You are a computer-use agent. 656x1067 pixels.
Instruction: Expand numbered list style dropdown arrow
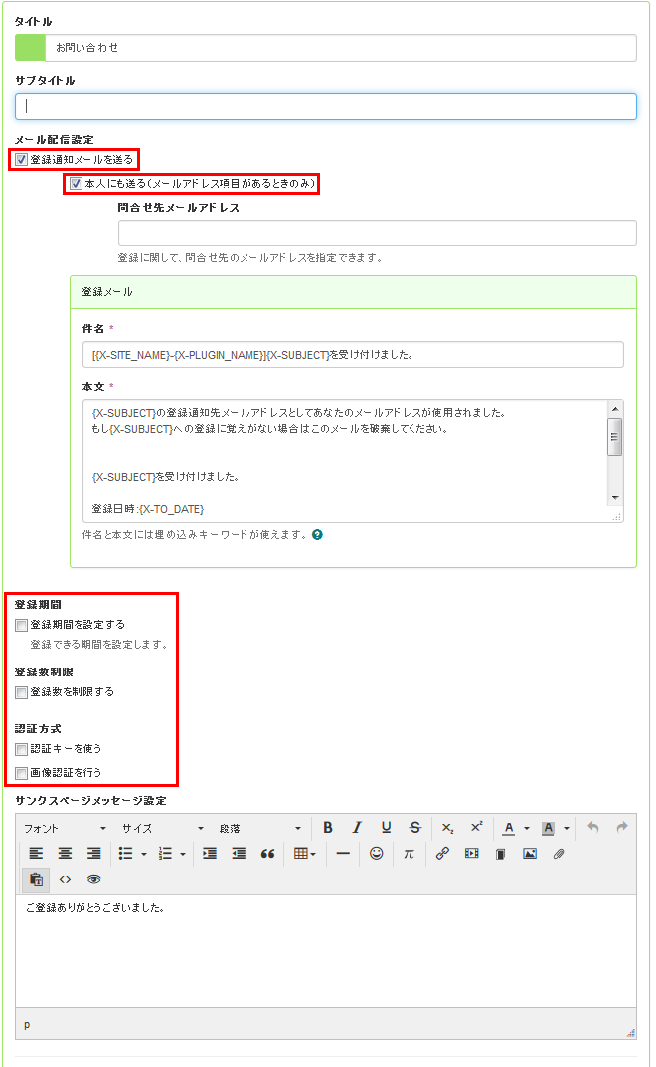pos(183,854)
